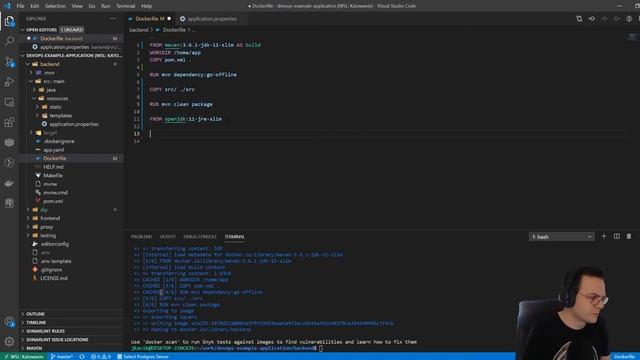Image resolution: width=640 pixels, height=360 pixels.
Task: Open the Docker view in activity bar
Action: [x=9, y=183]
